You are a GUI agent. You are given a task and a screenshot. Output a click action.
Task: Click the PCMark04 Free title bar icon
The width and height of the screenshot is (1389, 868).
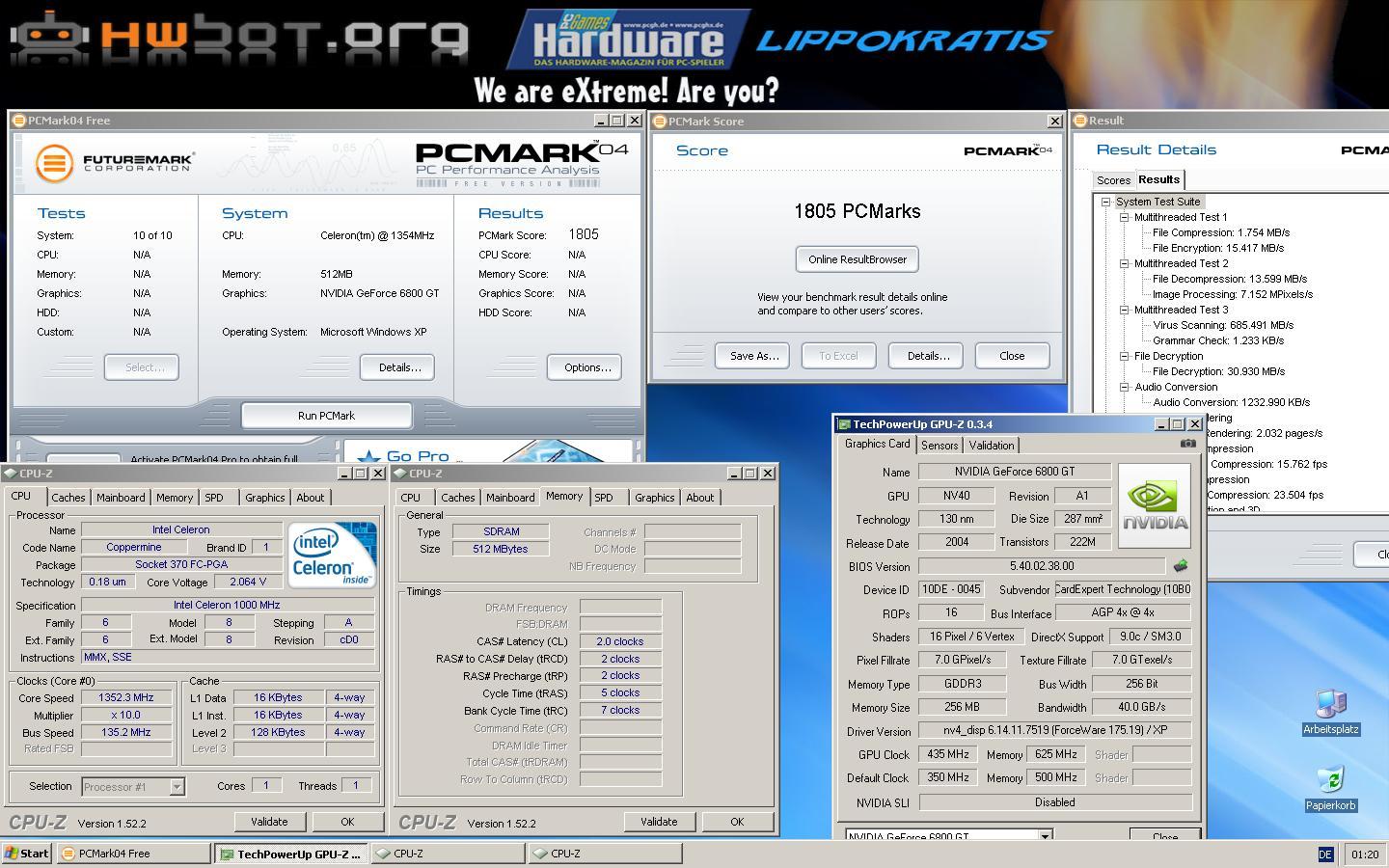coord(18,121)
